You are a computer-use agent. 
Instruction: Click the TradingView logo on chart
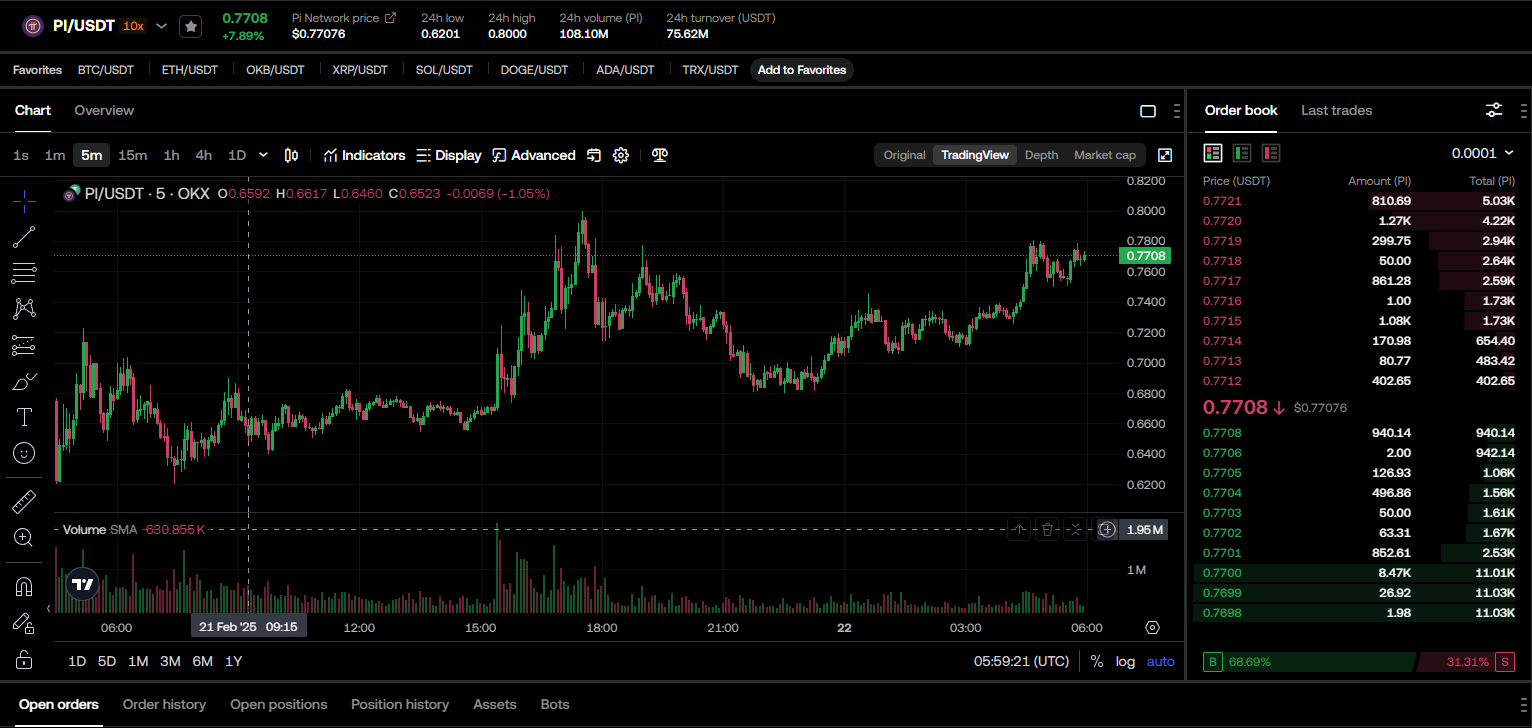coord(83,585)
